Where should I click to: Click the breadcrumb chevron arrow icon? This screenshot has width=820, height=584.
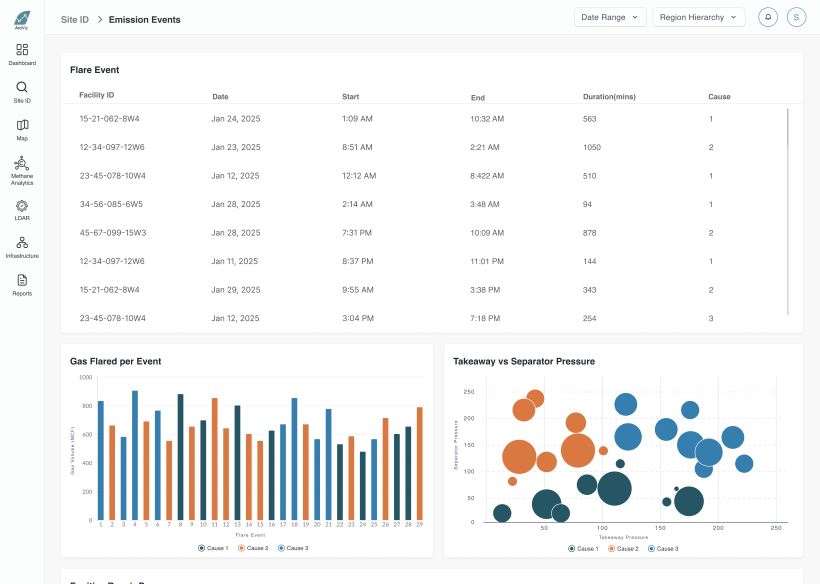point(99,20)
